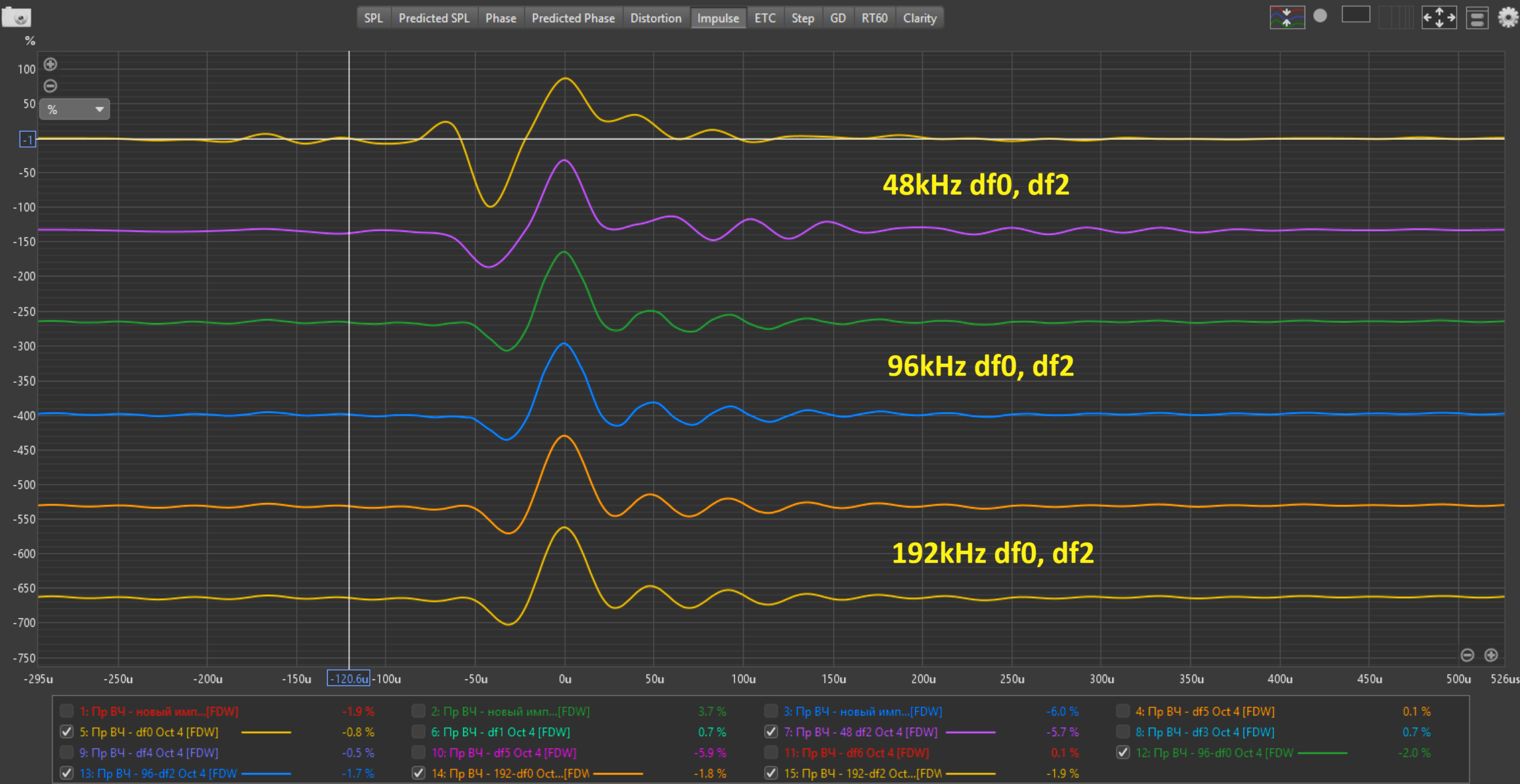
Task: Click the capture graph camera icon
Action: (x=16, y=17)
